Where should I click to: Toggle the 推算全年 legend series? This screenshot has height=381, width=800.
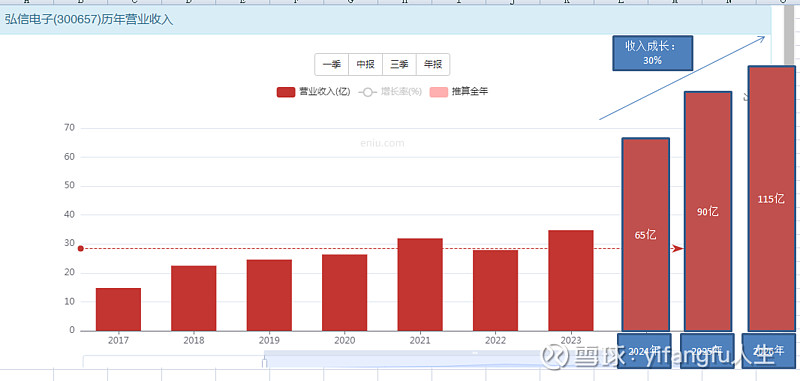[x=459, y=92]
